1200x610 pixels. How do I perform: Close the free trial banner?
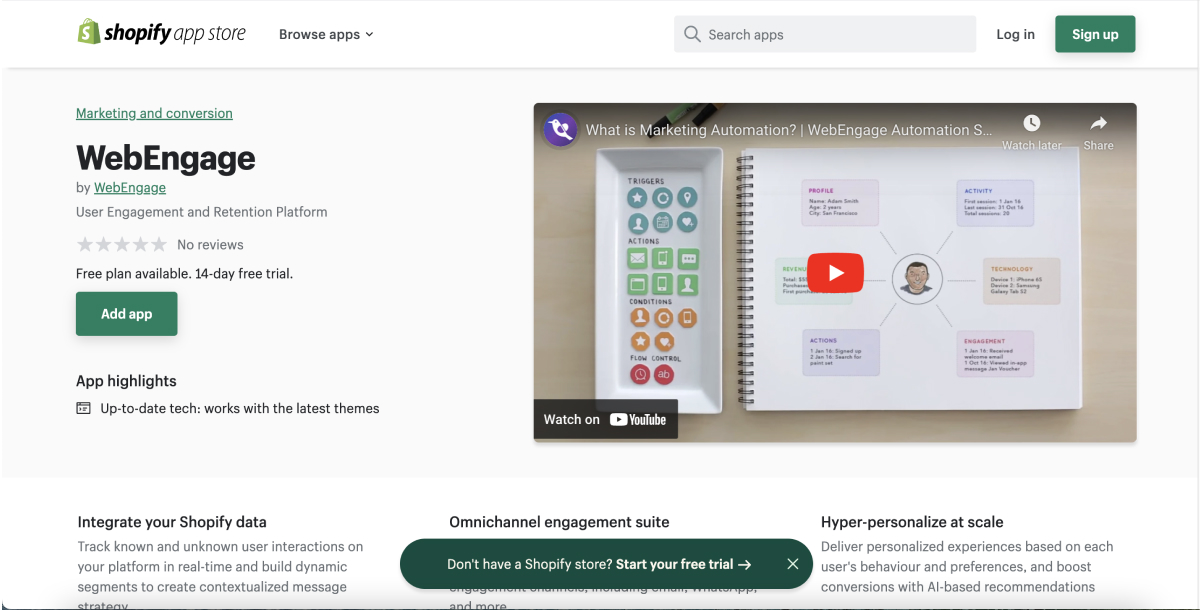(x=792, y=564)
